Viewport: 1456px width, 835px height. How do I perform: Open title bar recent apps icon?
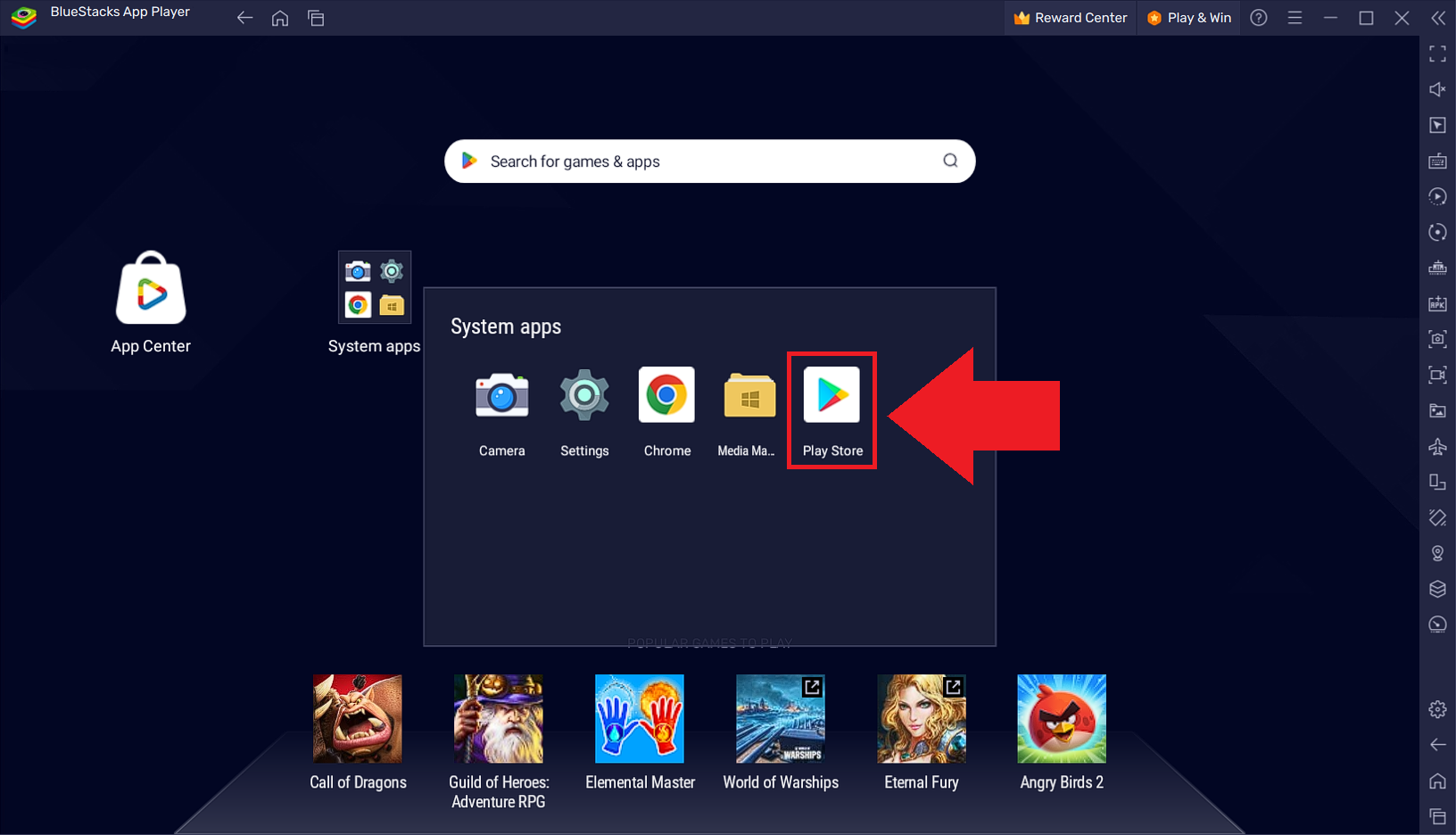pyautogui.click(x=316, y=18)
